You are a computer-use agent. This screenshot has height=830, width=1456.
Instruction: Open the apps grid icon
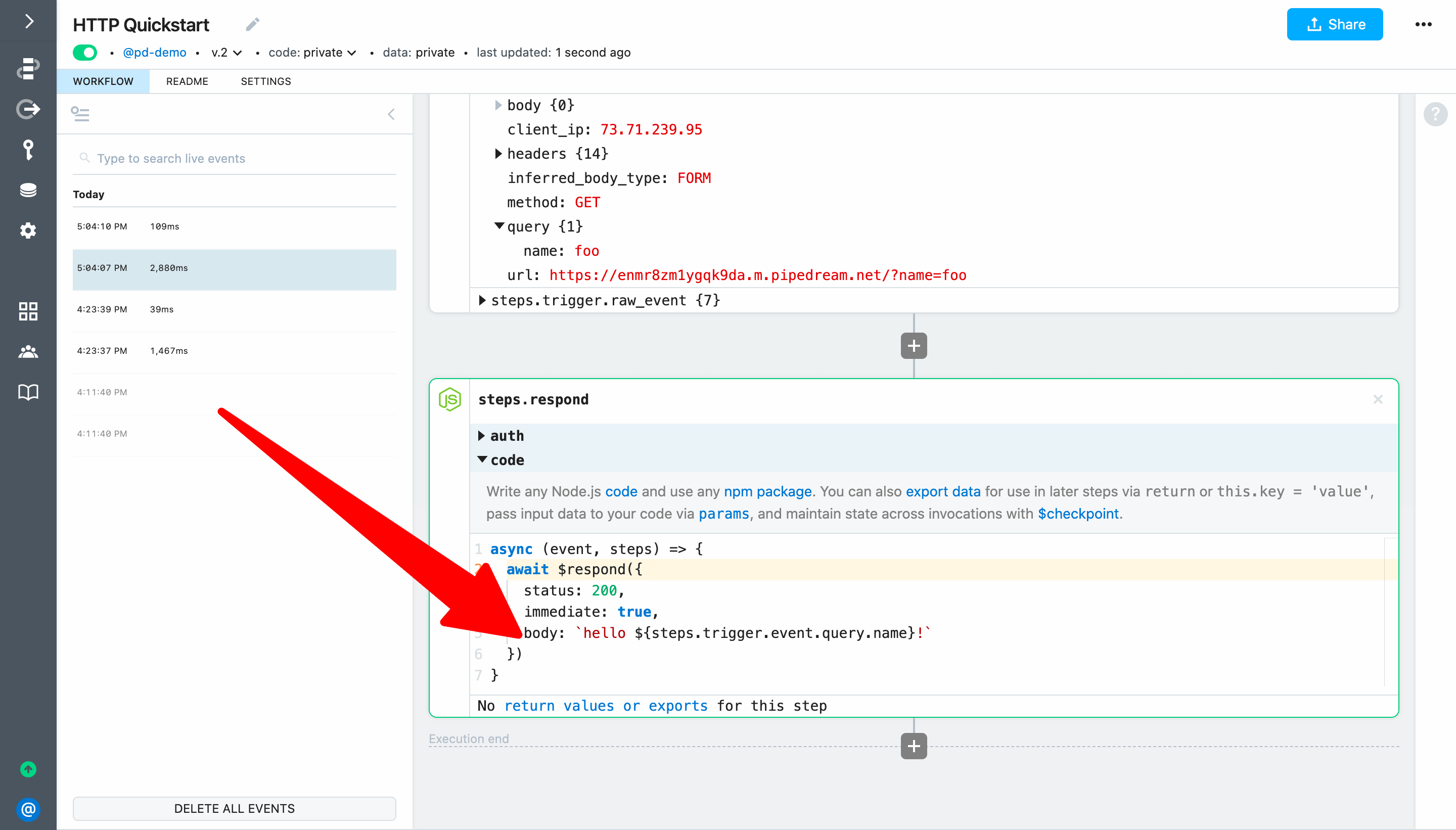coord(28,311)
